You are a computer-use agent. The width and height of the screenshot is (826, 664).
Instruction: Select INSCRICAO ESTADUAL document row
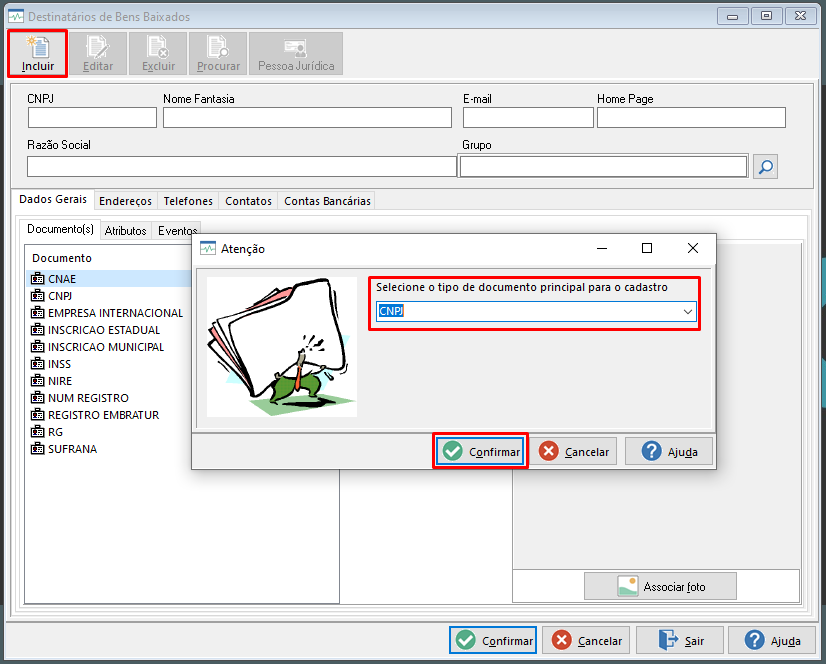pyautogui.click(x=109, y=330)
